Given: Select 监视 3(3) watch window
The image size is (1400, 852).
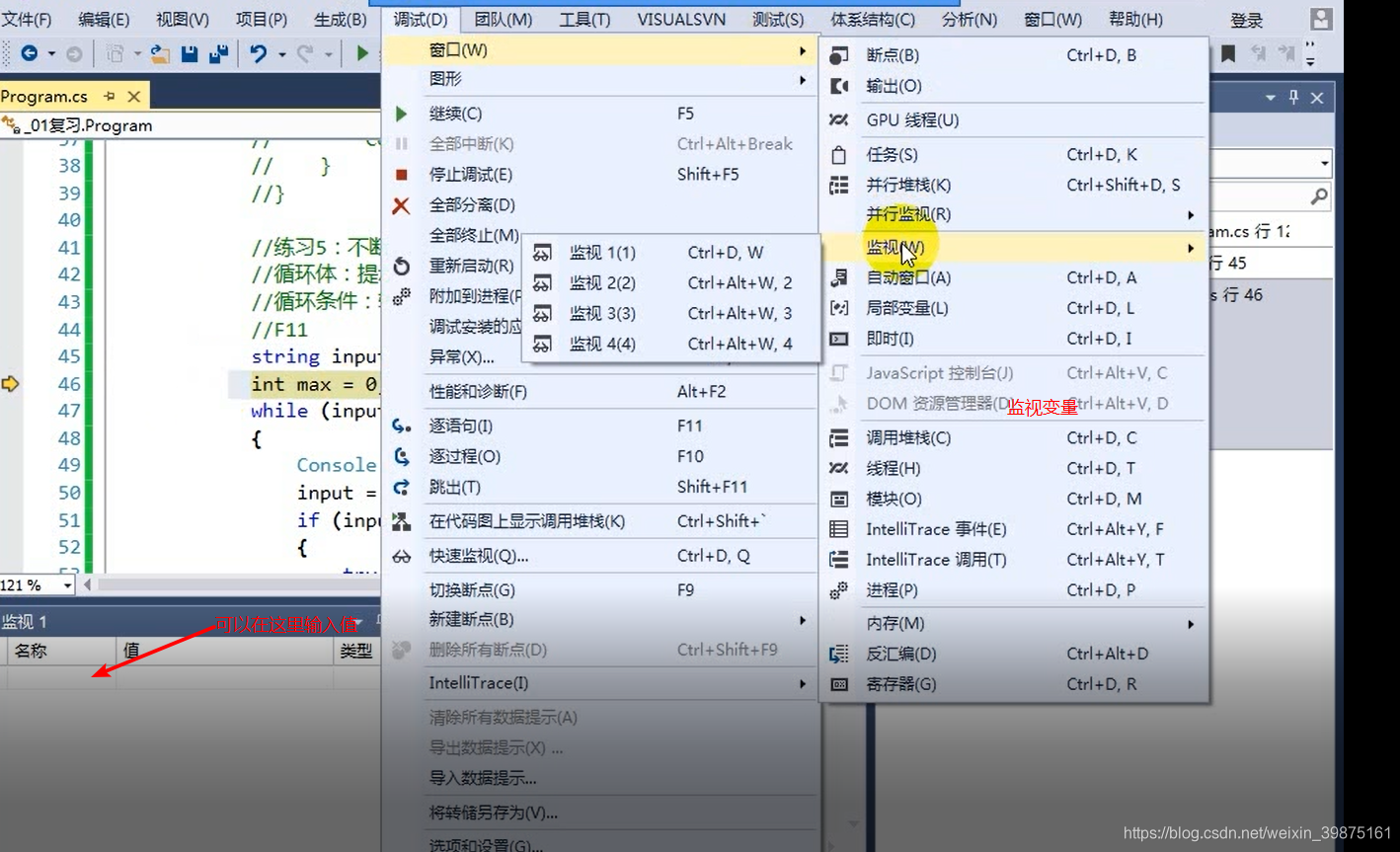Looking at the screenshot, I should pos(672,314).
